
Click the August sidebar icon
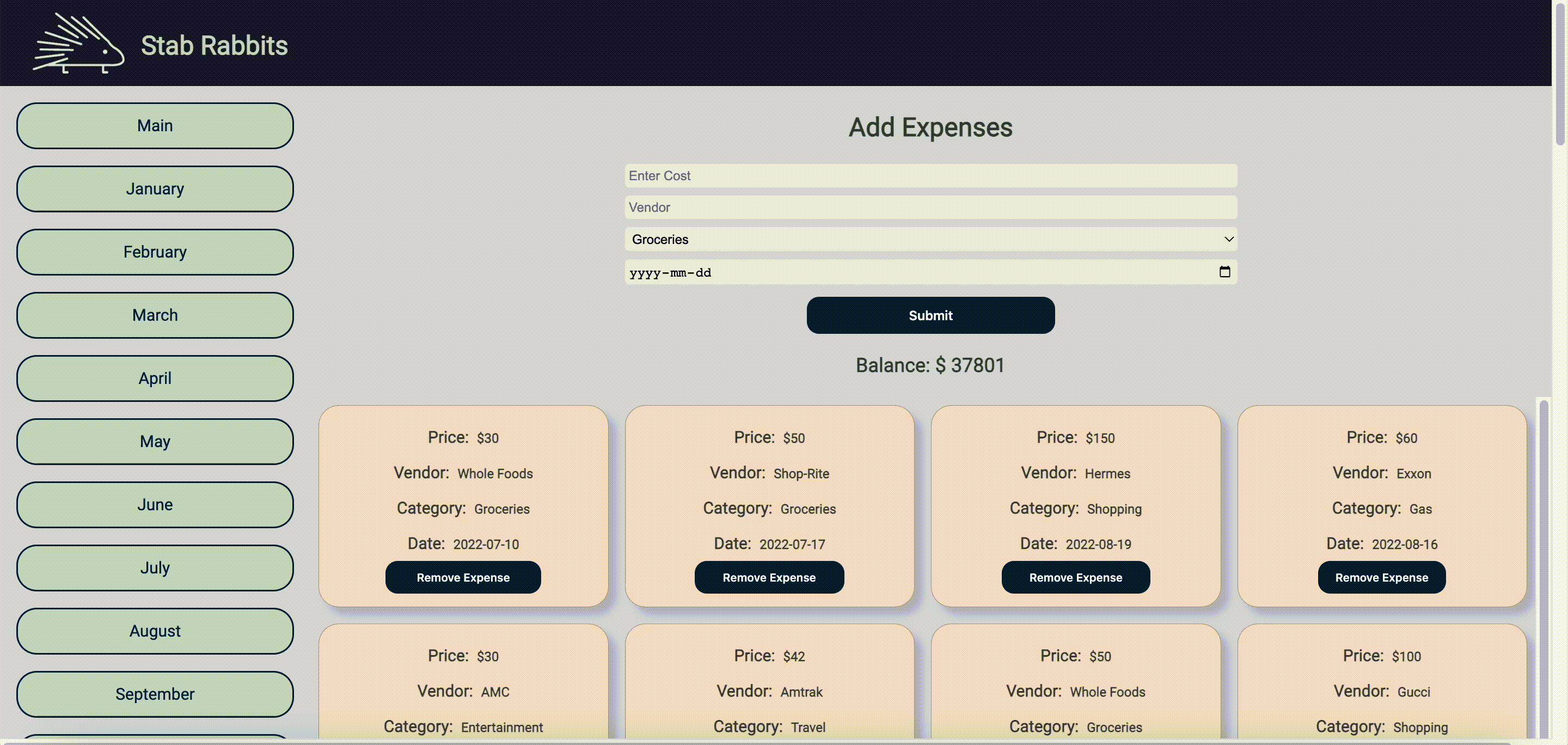(x=155, y=631)
